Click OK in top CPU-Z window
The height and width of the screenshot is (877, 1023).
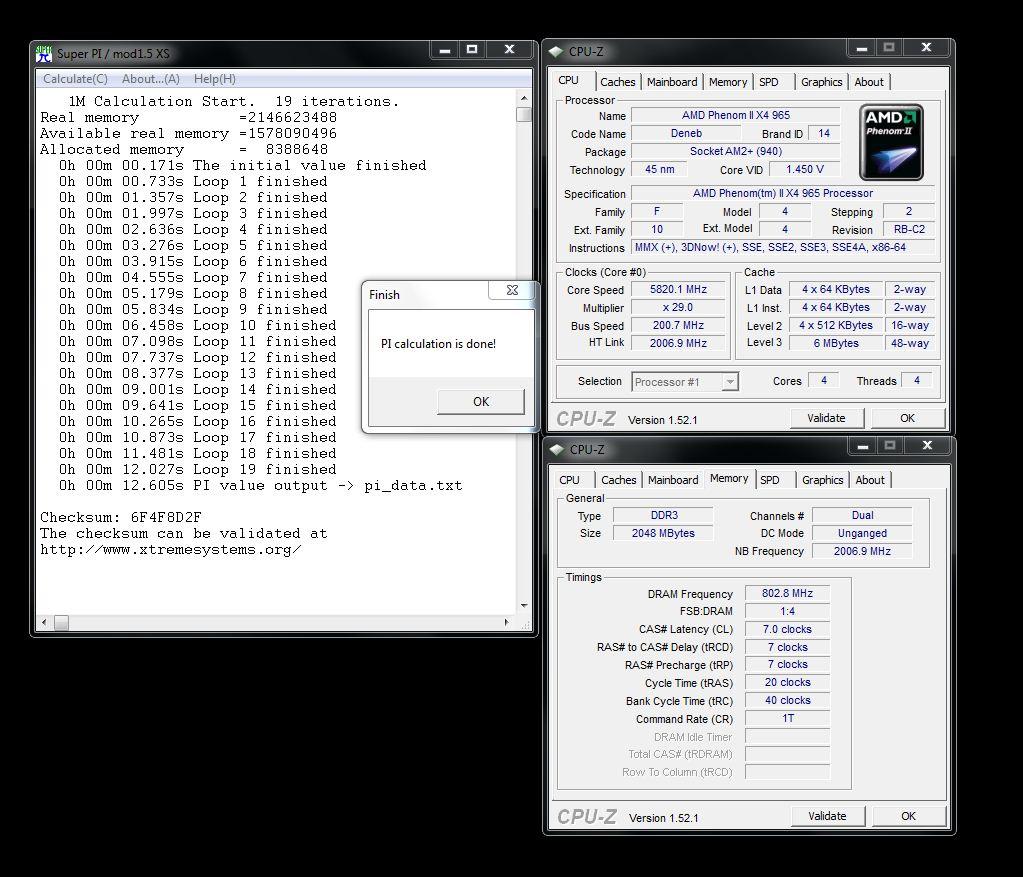(x=908, y=418)
